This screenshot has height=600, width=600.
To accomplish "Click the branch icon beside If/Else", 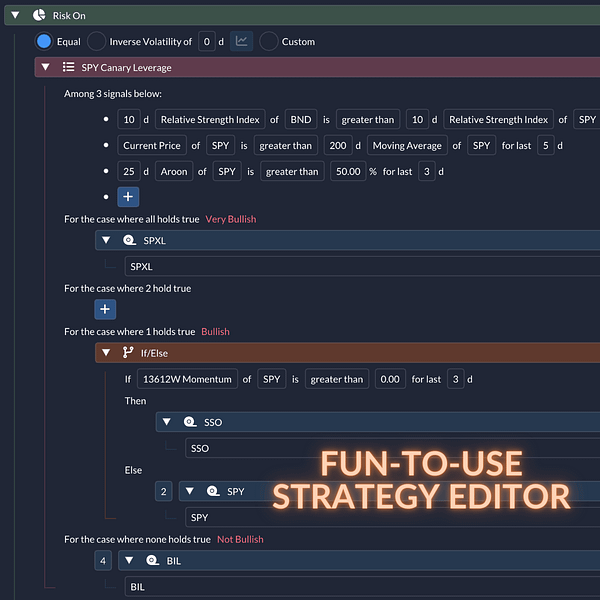I will 128,352.
